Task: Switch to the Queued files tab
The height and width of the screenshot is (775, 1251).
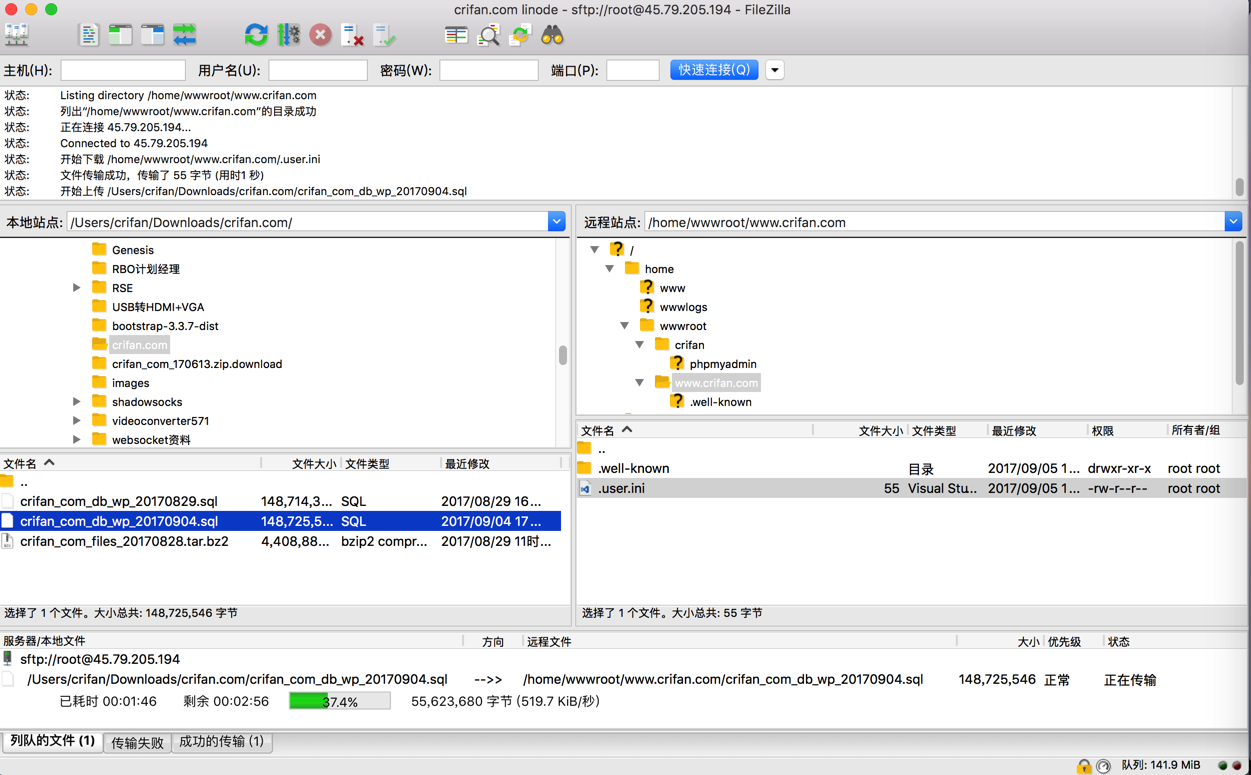Action: click(x=53, y=742)
